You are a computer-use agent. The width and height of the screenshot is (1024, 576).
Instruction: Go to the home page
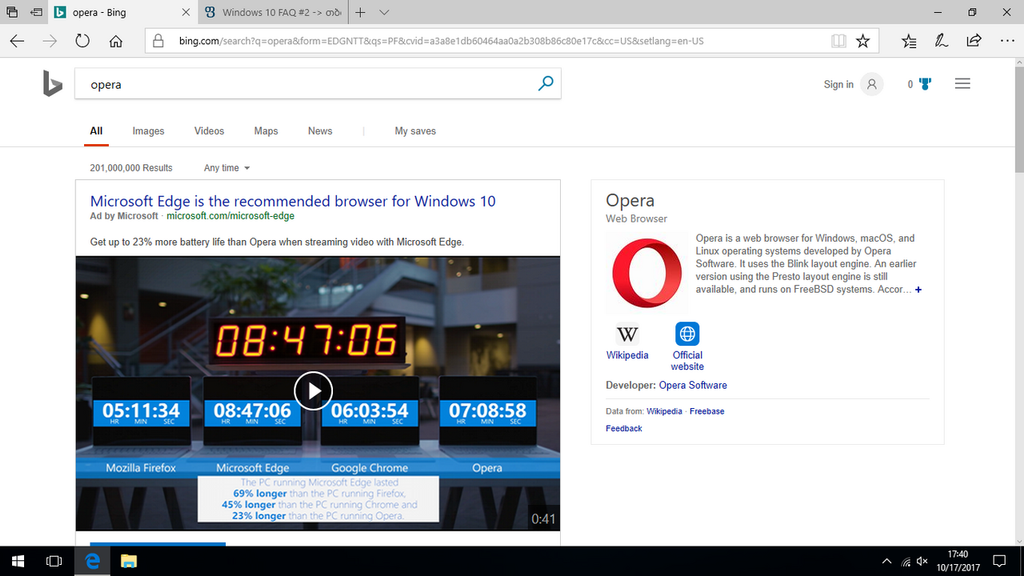click(x=116, y=41)
